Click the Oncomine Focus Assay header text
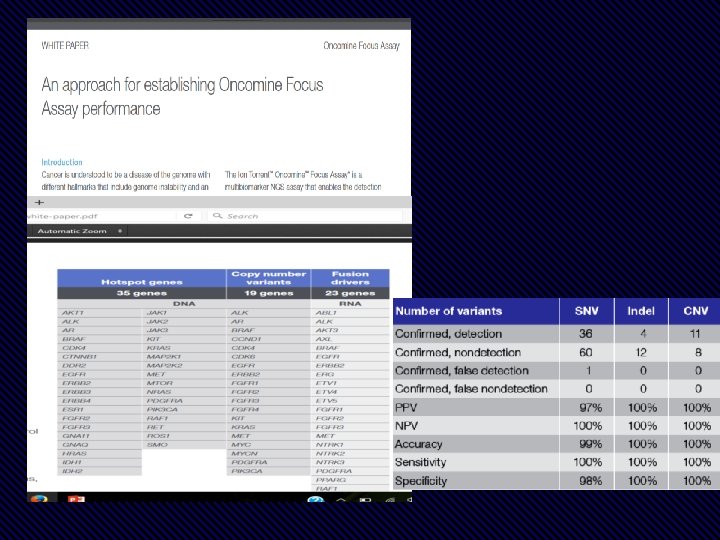 361,45
